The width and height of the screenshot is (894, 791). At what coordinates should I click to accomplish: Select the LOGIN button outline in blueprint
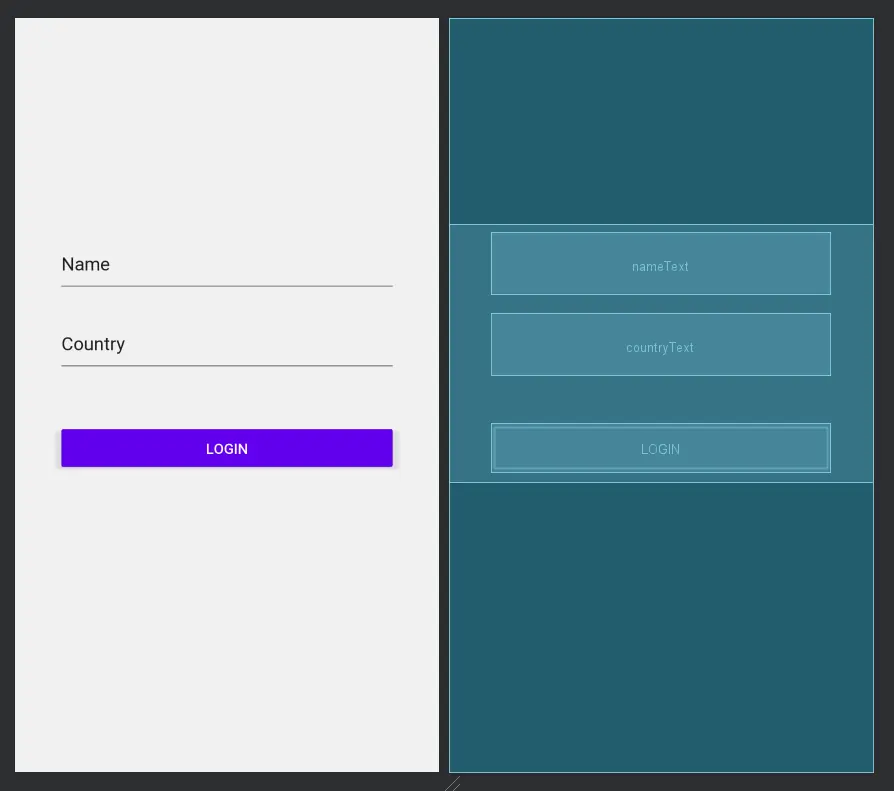(660, 448)
